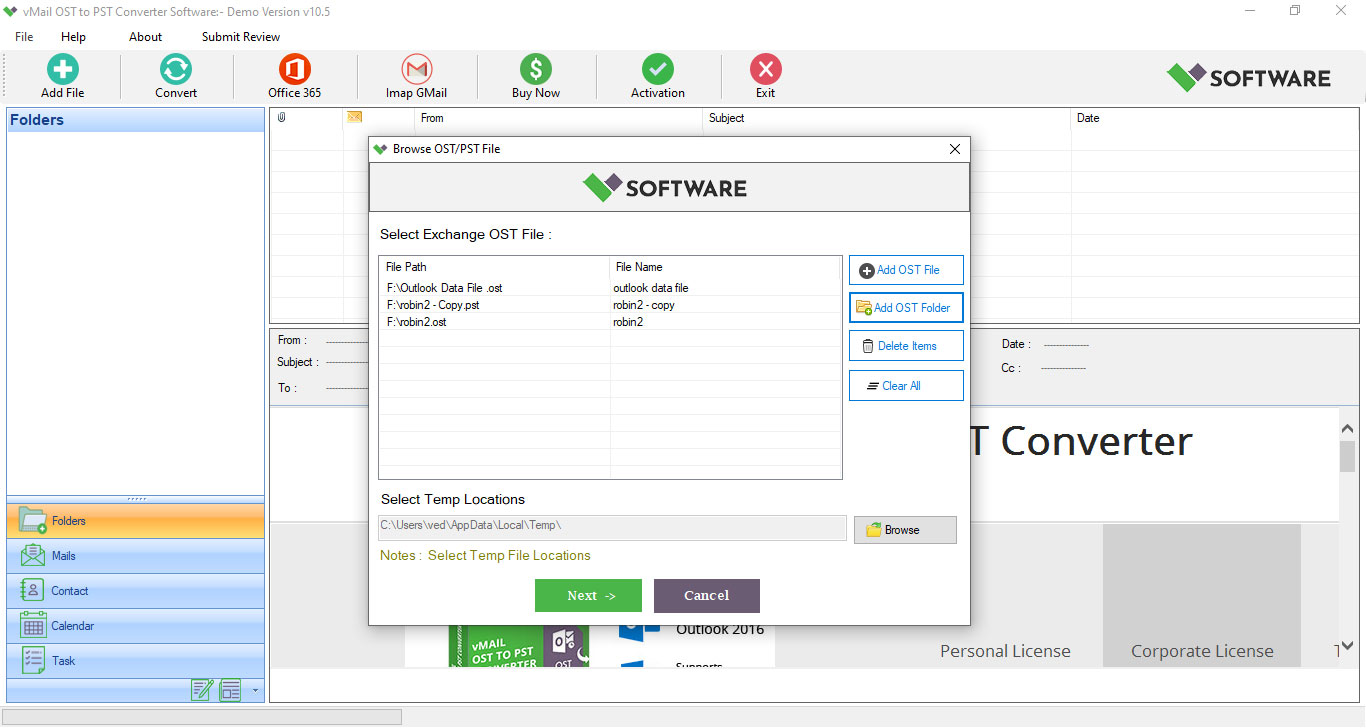The height and width of the screenshot is (728, 1366).
Task: Browse for a temp file location
Action: (905, 530)
